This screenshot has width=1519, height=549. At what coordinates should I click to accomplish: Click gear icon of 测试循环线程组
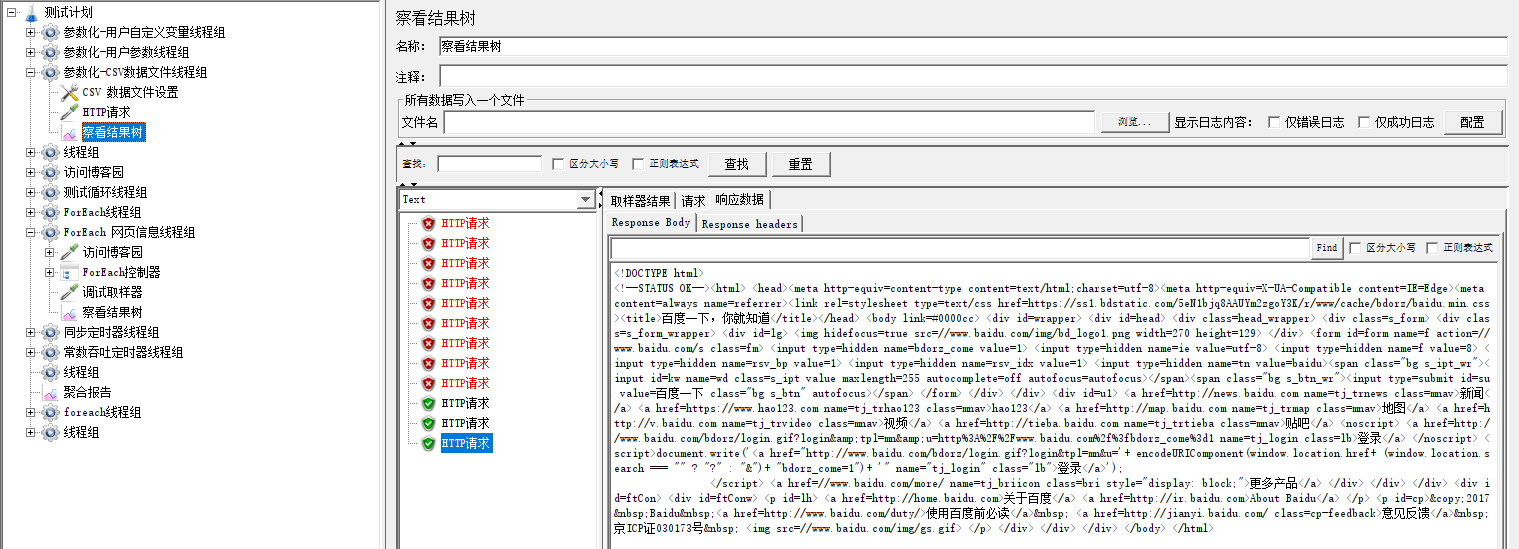[x=50, y=192]
